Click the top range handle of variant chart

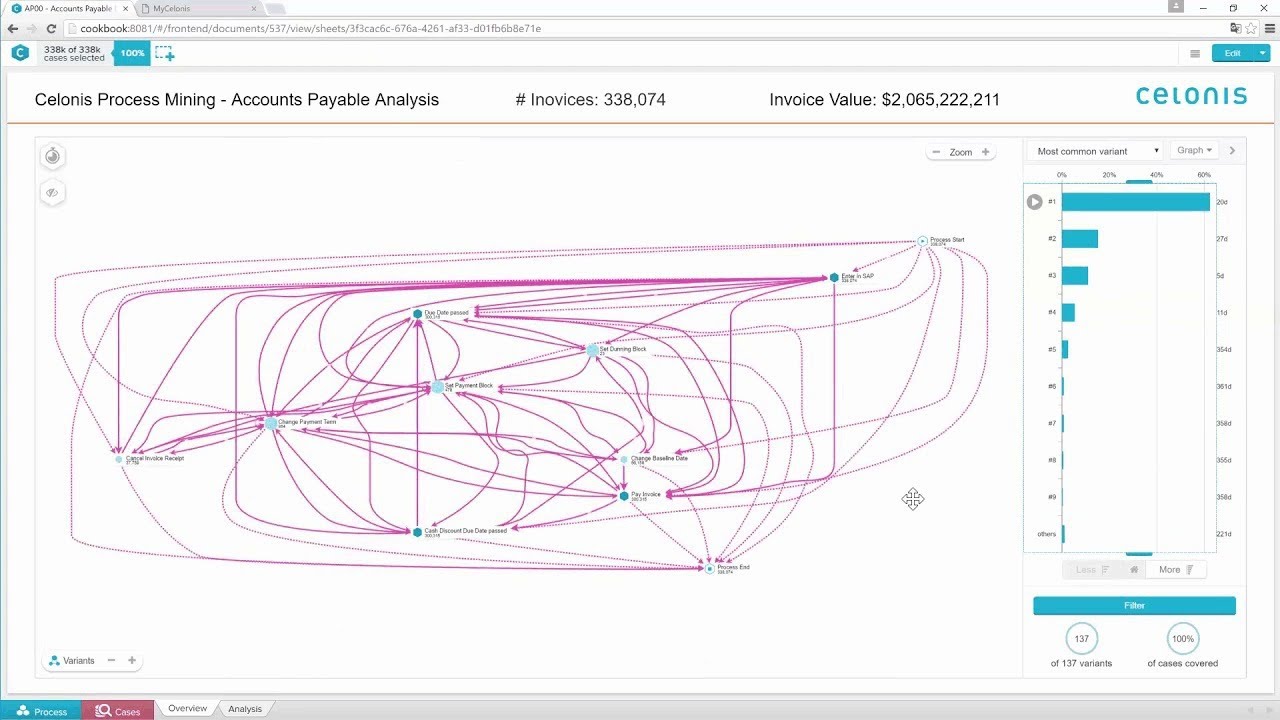click(1139, 182)
